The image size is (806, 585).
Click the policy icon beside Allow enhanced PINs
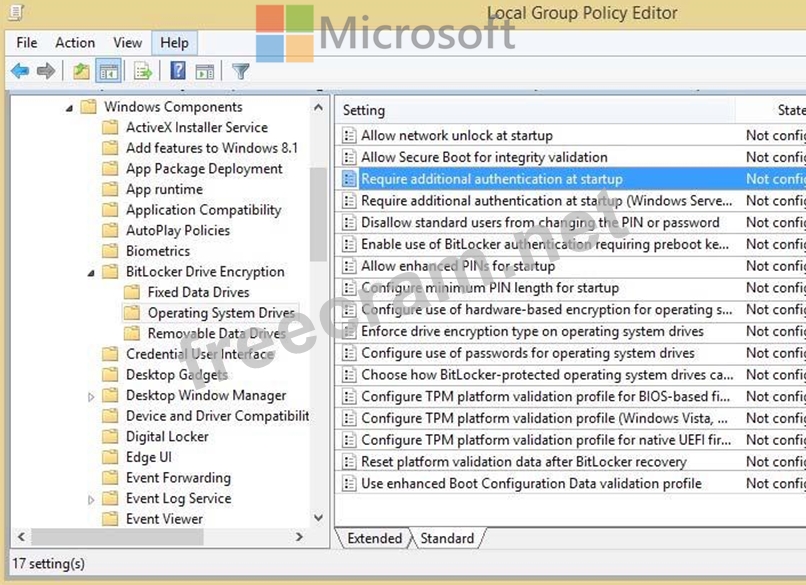coord(349,266)
